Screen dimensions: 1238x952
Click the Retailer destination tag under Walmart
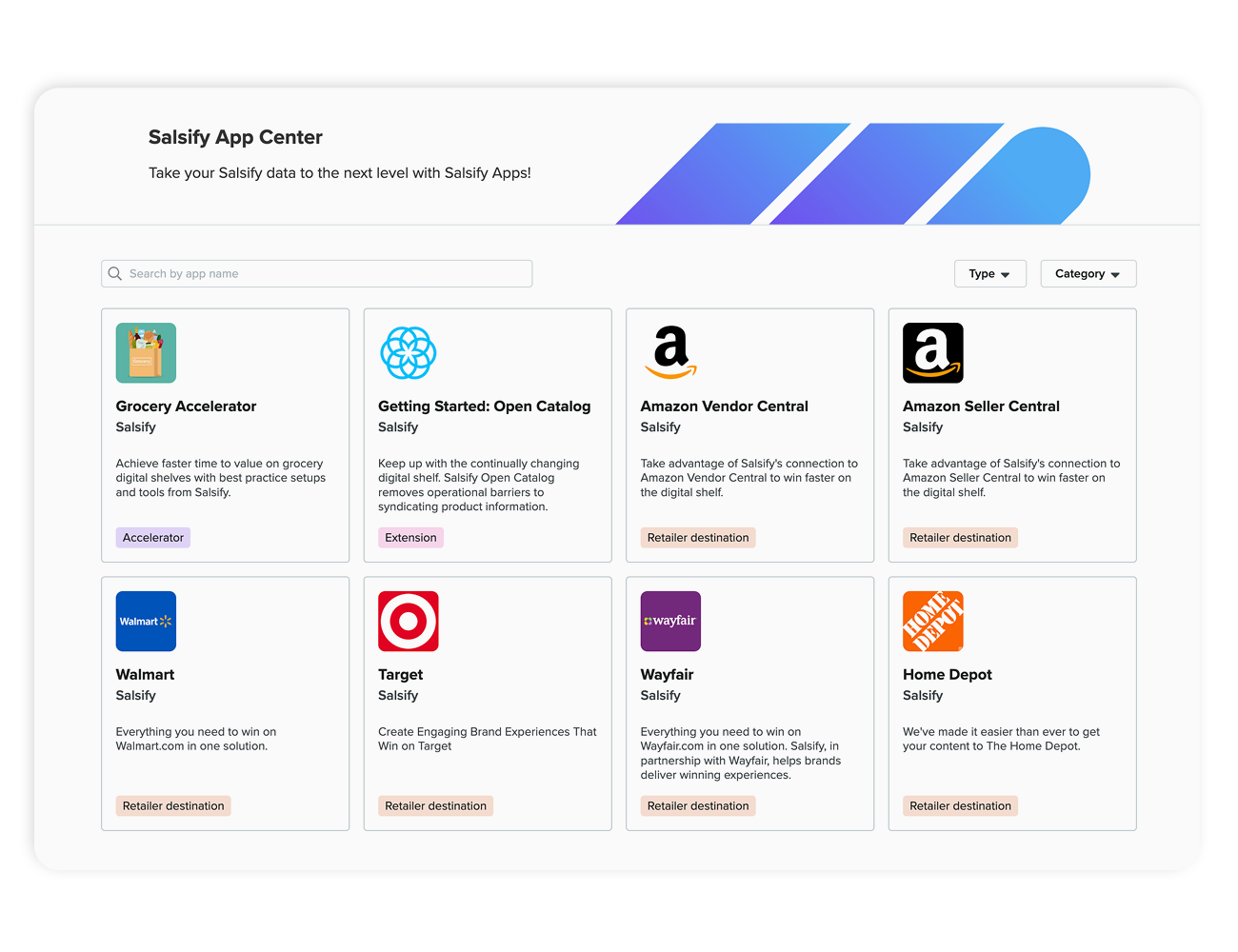coord(173,806)
